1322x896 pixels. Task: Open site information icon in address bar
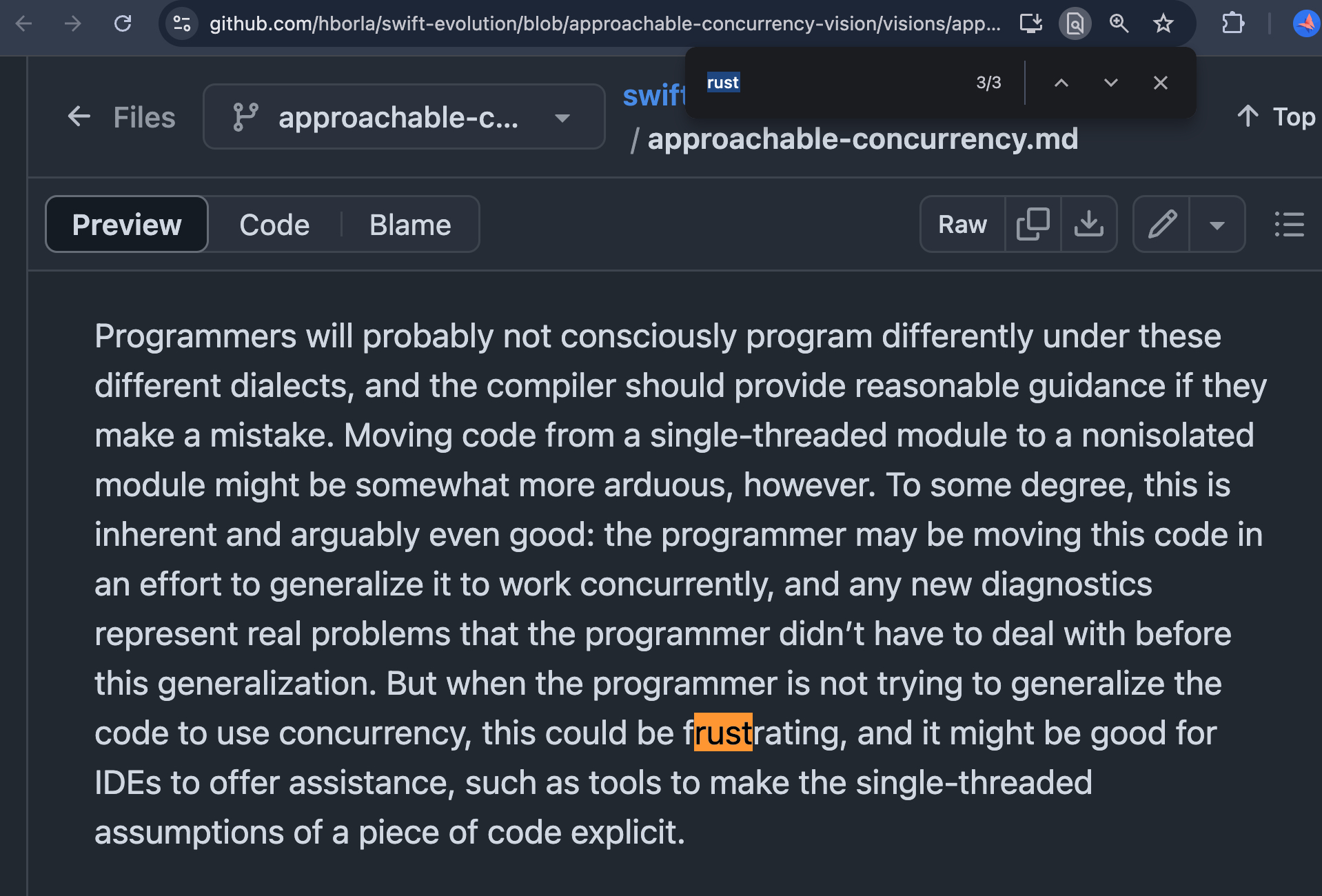[x=182, y=24]
